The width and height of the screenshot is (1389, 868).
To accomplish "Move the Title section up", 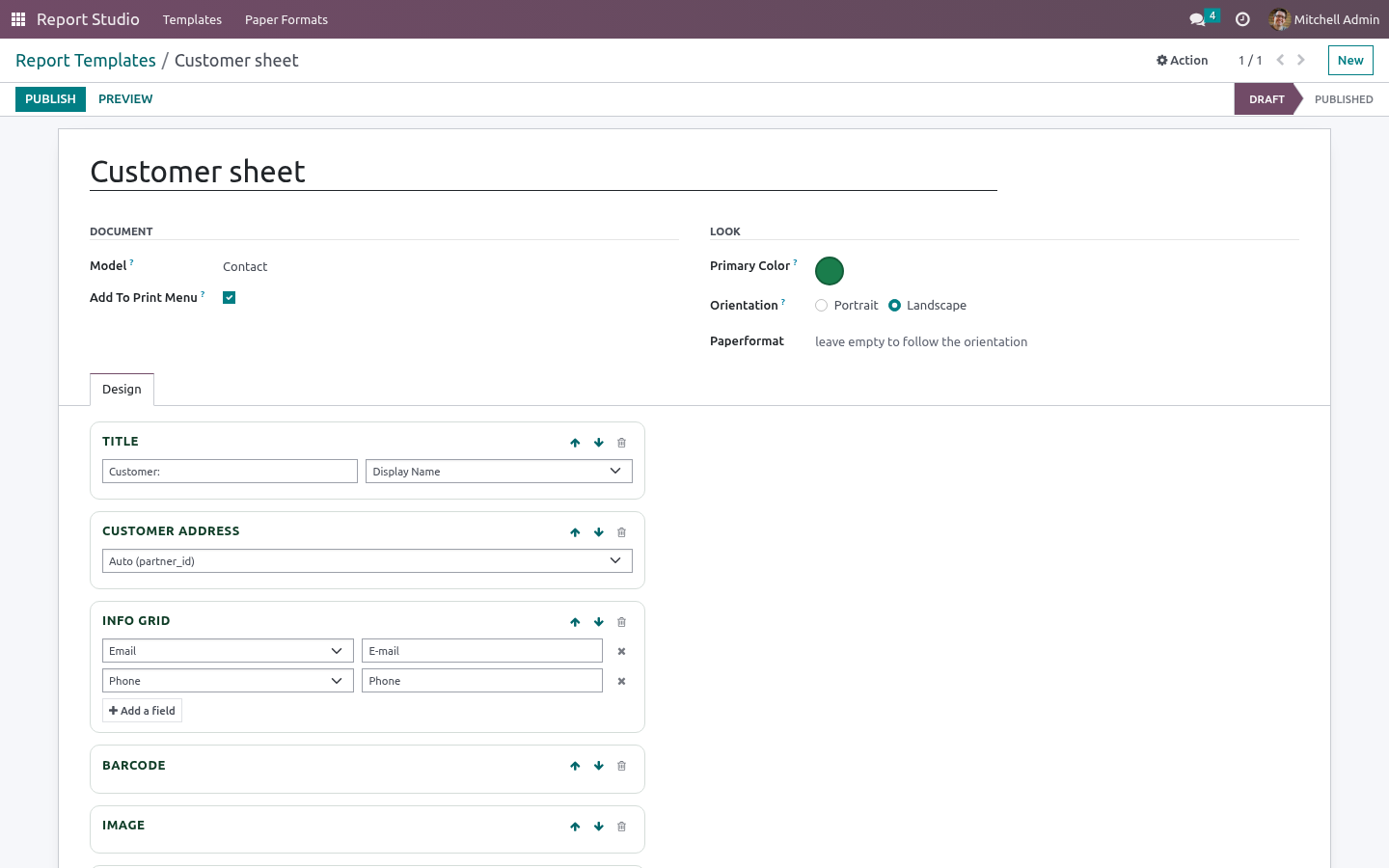I will tap(575, 443).
